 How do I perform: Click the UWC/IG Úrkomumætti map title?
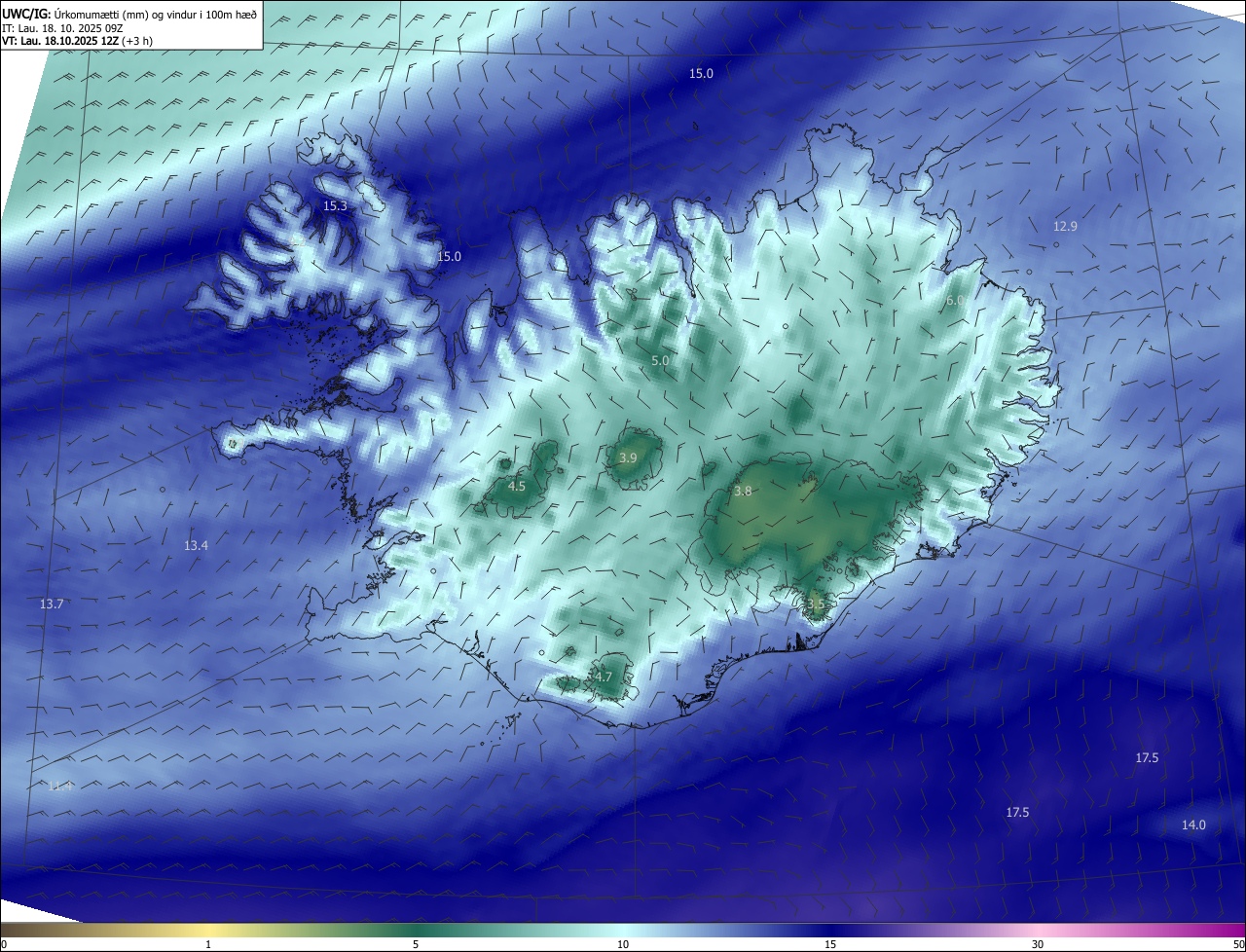pyautogui.click(x=129, y=14)
